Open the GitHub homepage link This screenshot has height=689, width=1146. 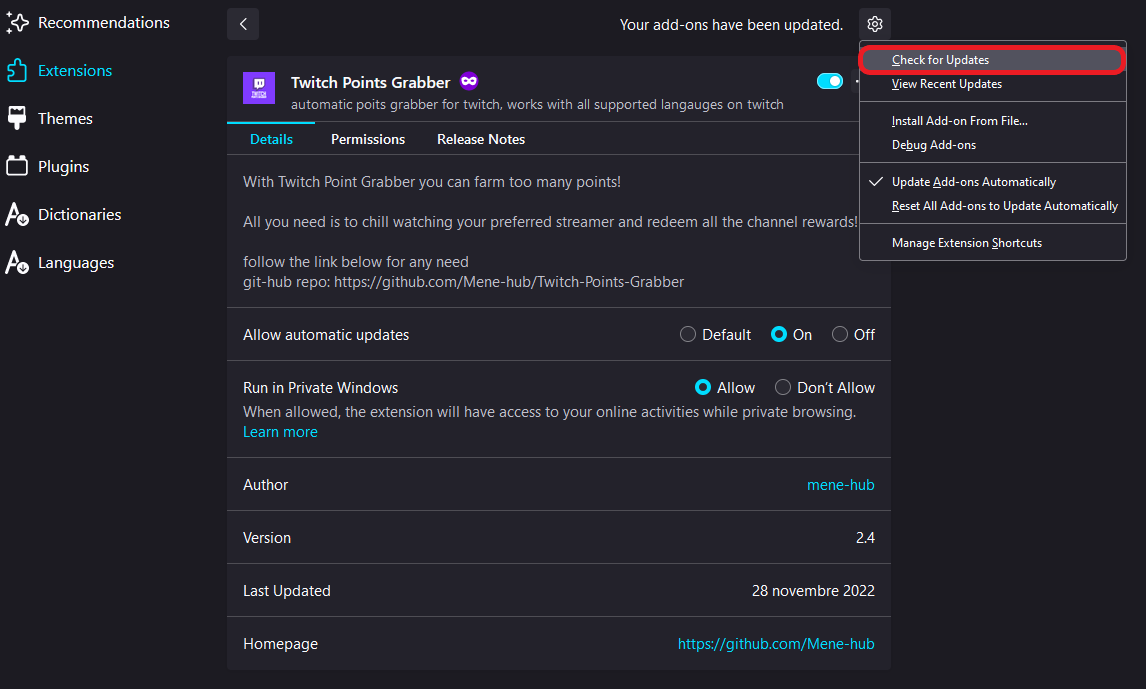point(776,643)
